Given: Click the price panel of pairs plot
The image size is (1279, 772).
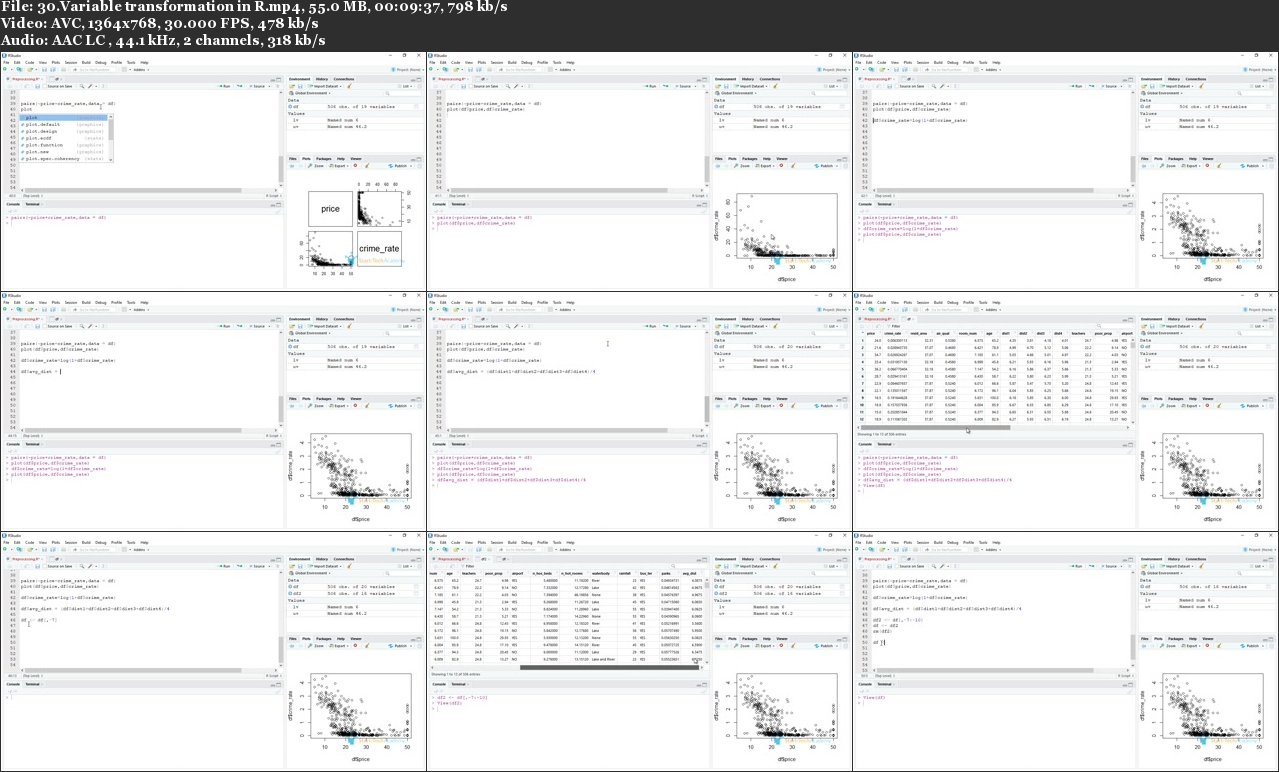Looking at the screenshot, I should [330, 208].
